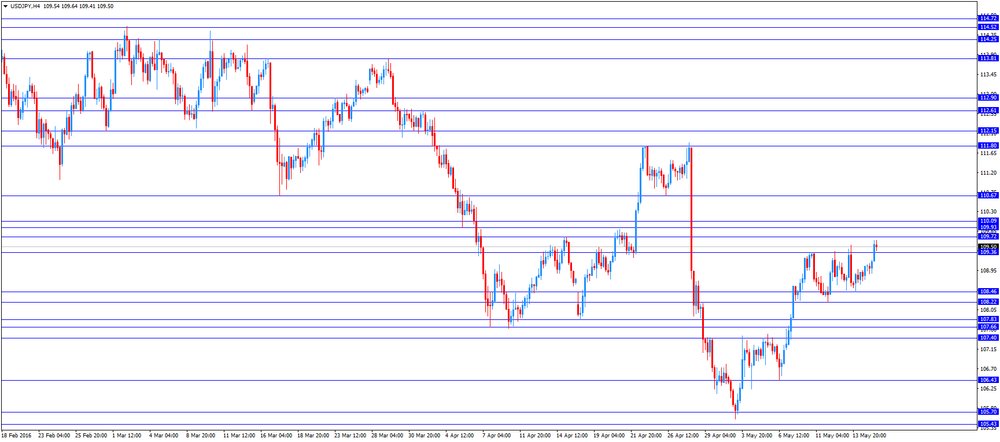Click the 111.20 price scale value
1000x442 pixels.
(988, 173)
